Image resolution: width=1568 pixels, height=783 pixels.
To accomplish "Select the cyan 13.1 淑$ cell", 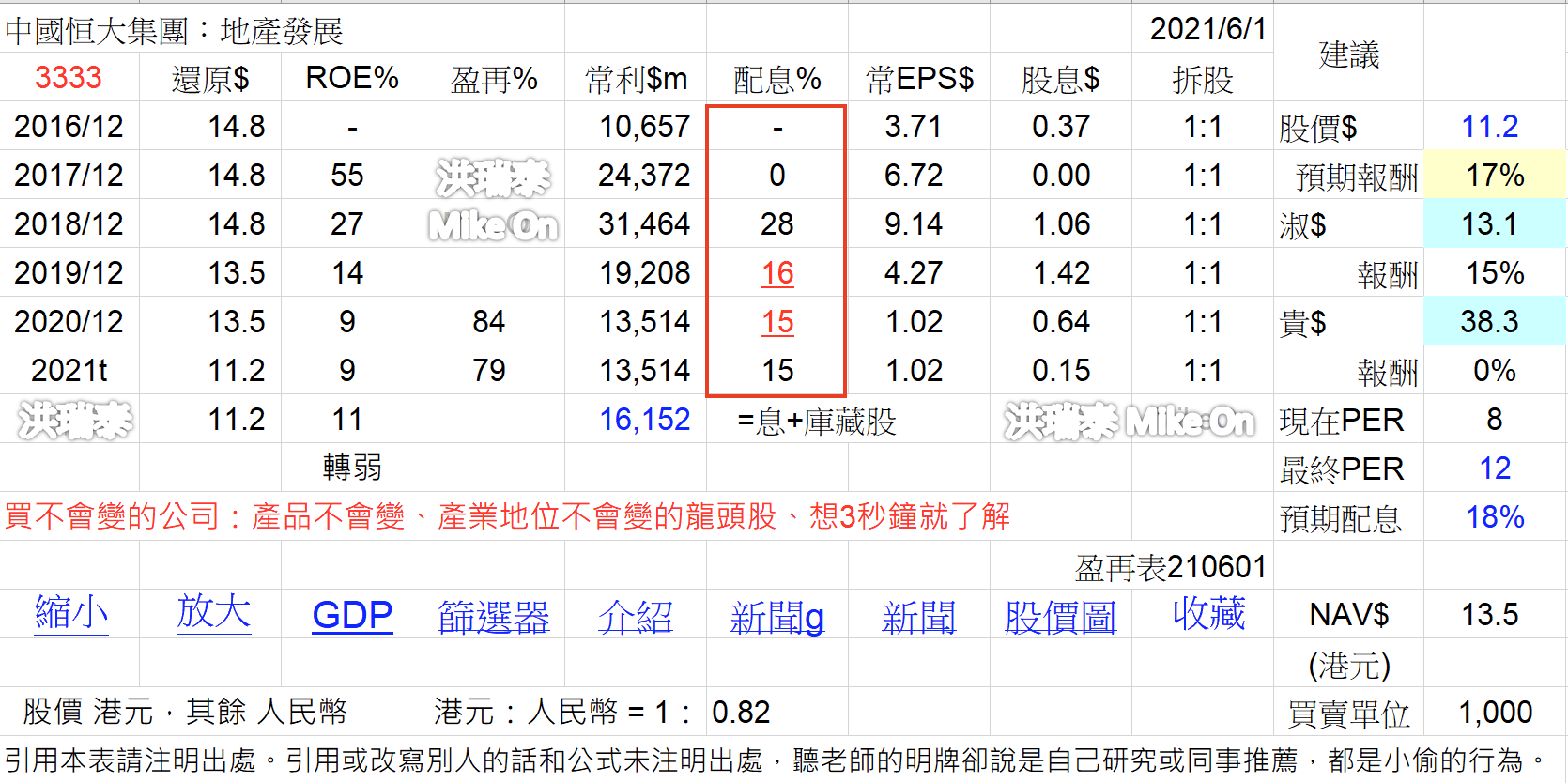I will 1495,223.
